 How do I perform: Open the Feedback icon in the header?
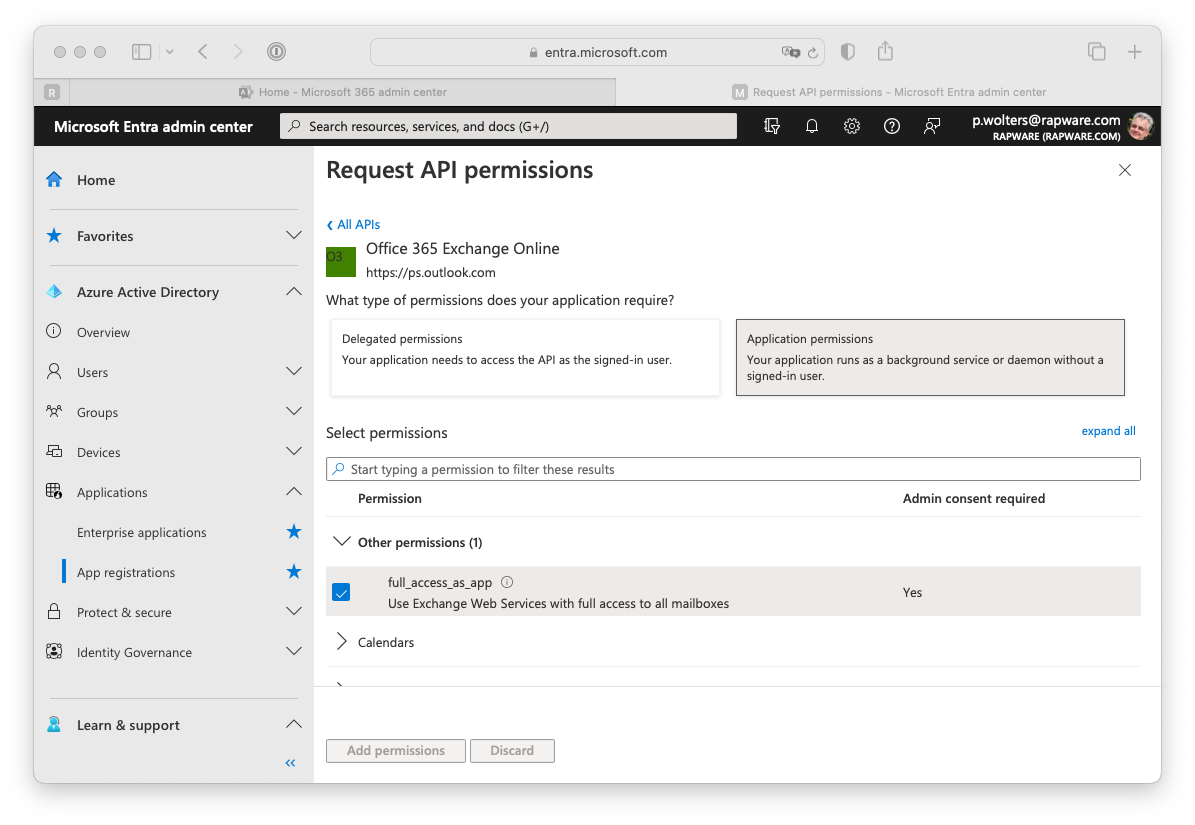click(931, 126)
